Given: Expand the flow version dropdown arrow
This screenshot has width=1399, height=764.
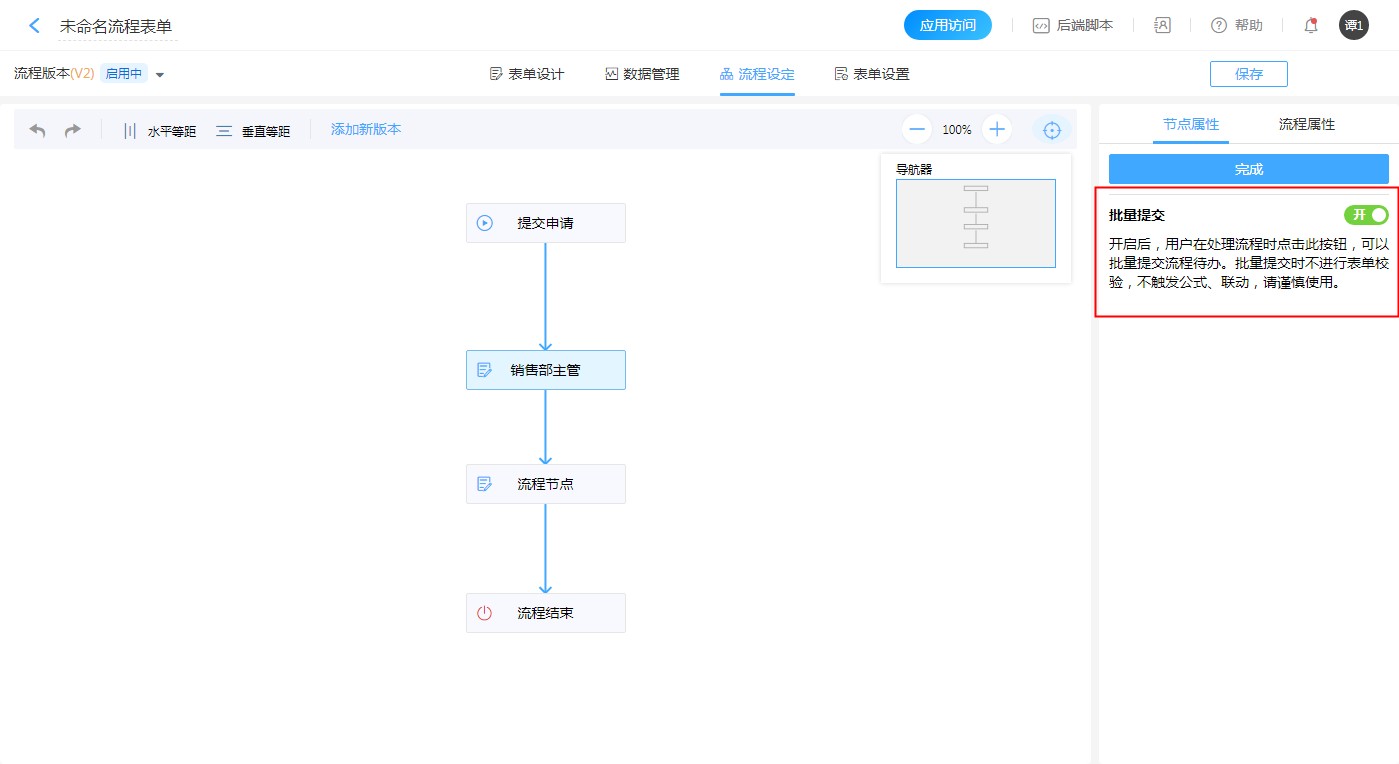Looking at the screenshot, I should (x=160, y=75).
